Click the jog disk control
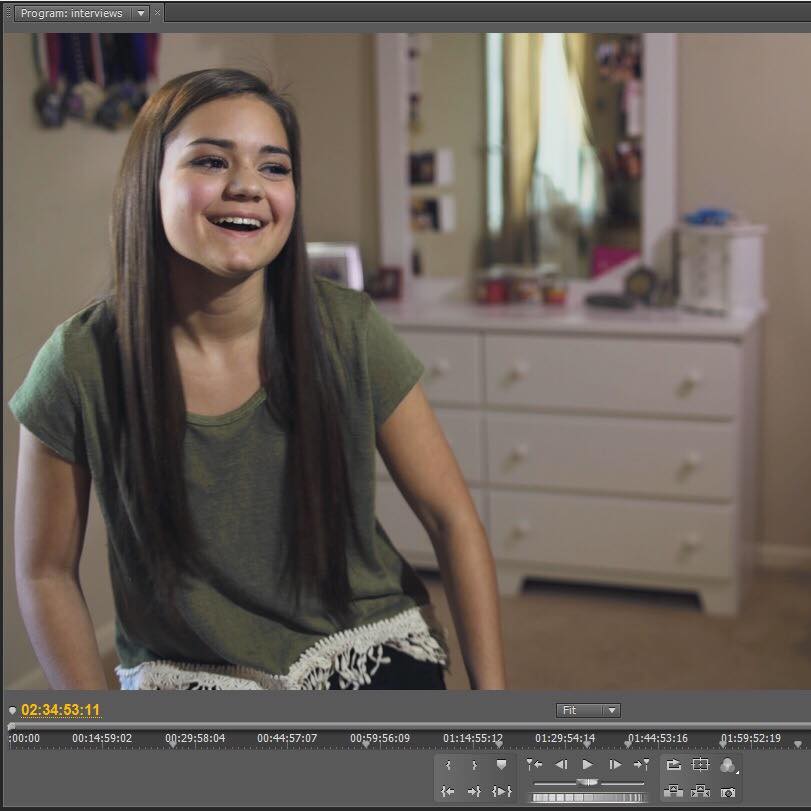 coord(588,798)
